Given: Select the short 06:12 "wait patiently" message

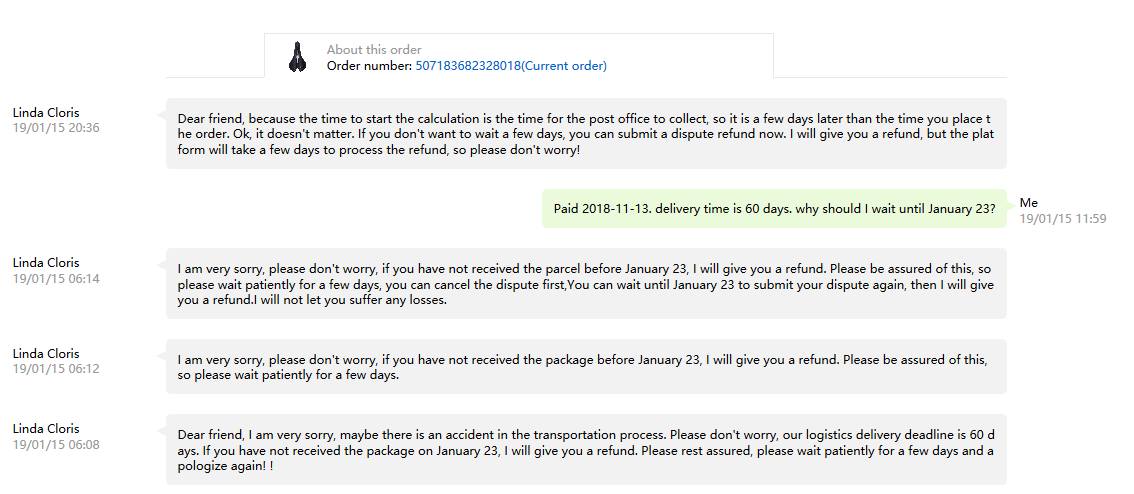Looking at the screenshot, I should click(586, 367).
